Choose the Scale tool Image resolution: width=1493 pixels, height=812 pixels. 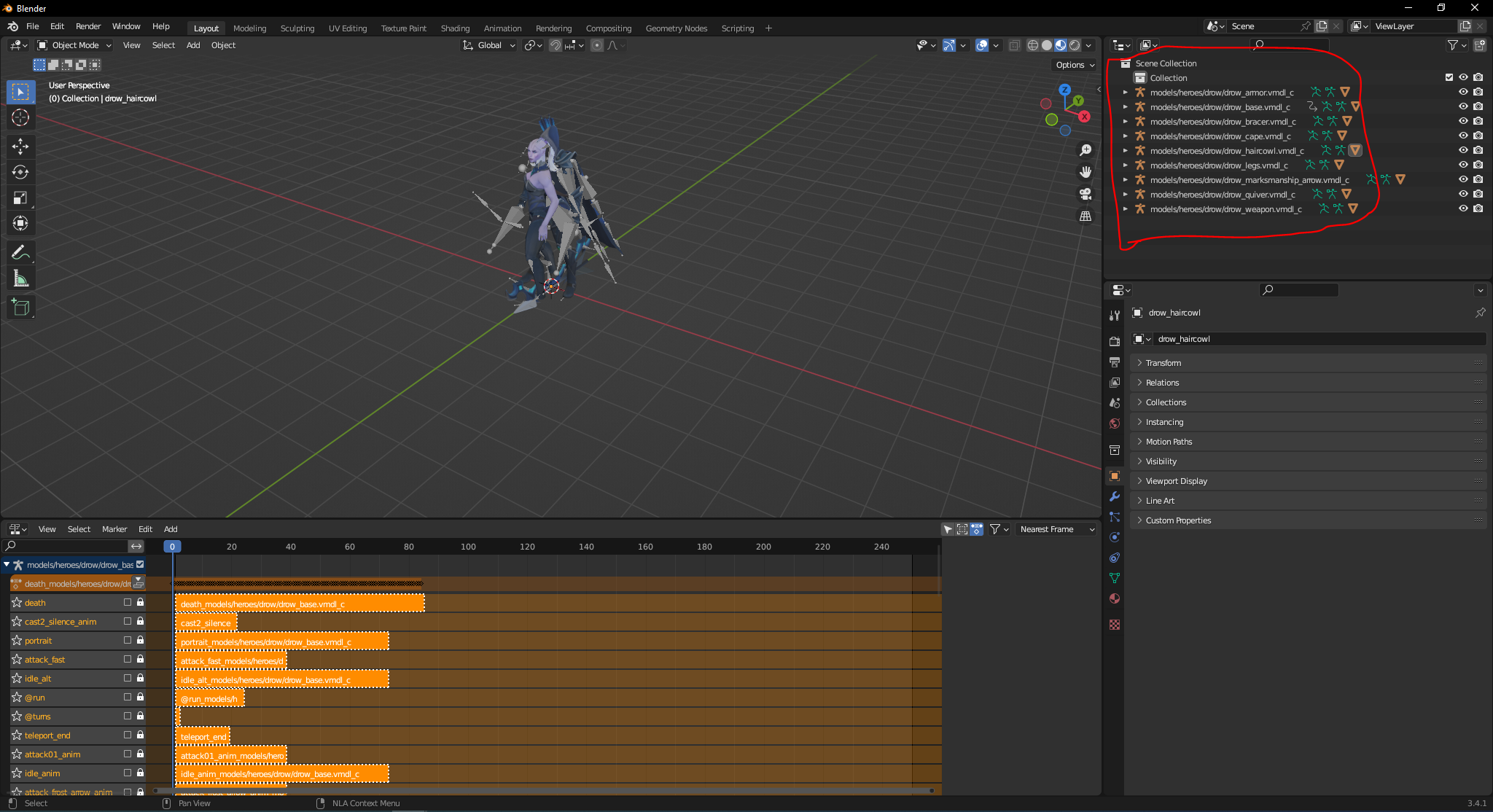[20, 198]
